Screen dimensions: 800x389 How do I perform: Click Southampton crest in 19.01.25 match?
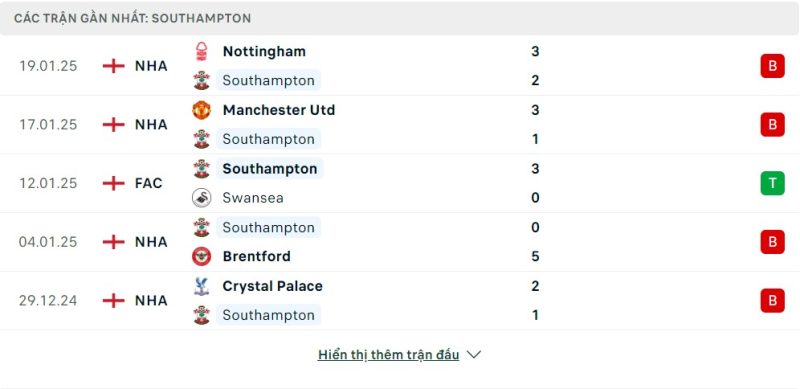202,81
